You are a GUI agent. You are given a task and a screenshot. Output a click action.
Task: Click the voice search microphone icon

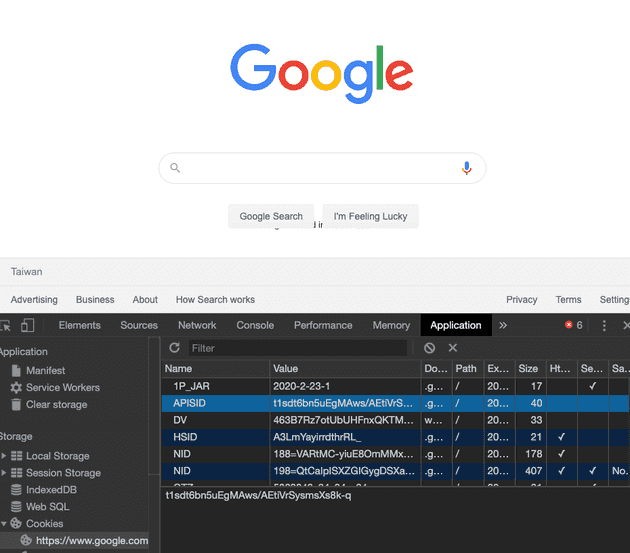[466, 168]
